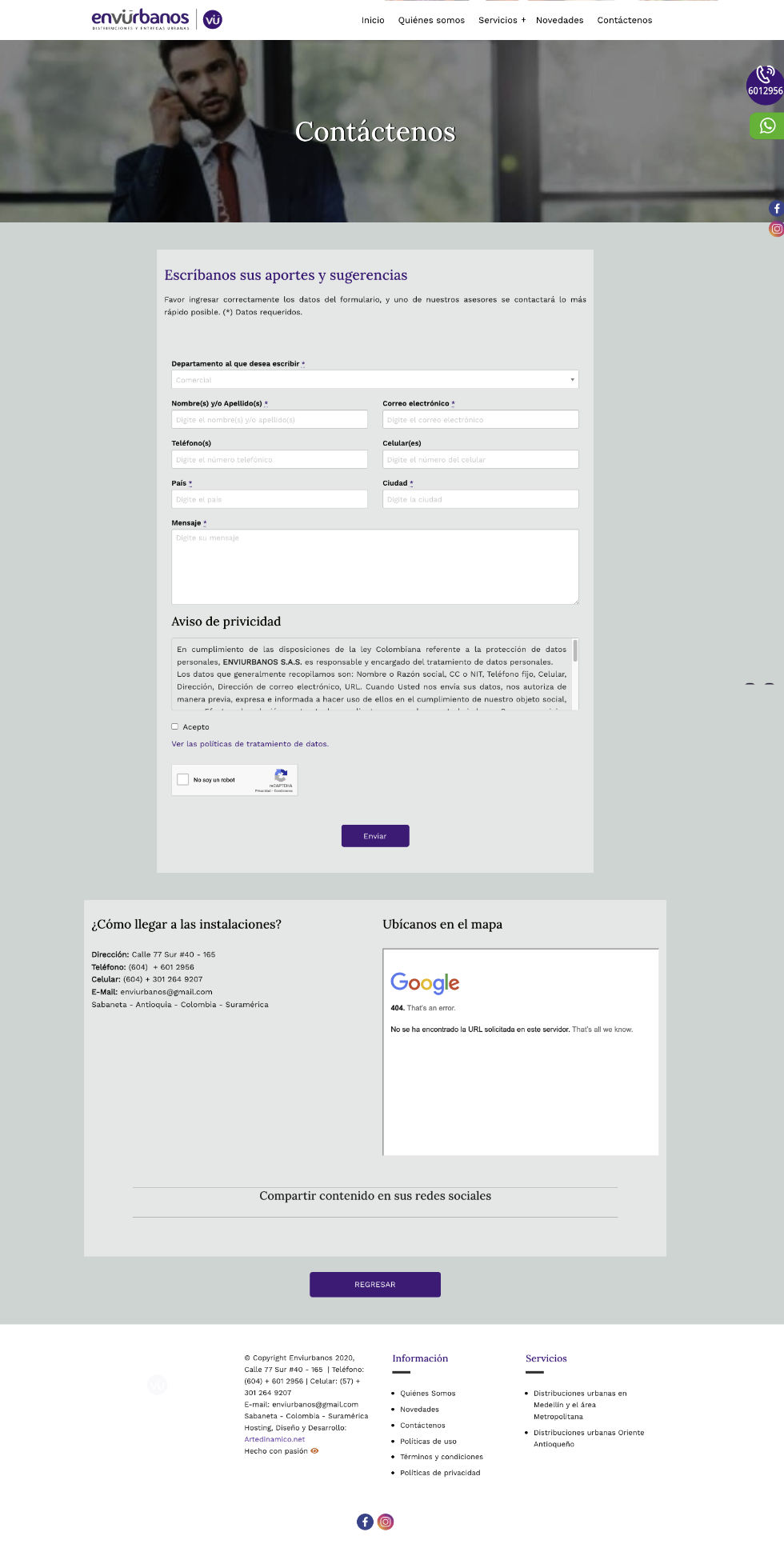
Task: Open Facebook from right sidebar icon
Action: point(776,209)
